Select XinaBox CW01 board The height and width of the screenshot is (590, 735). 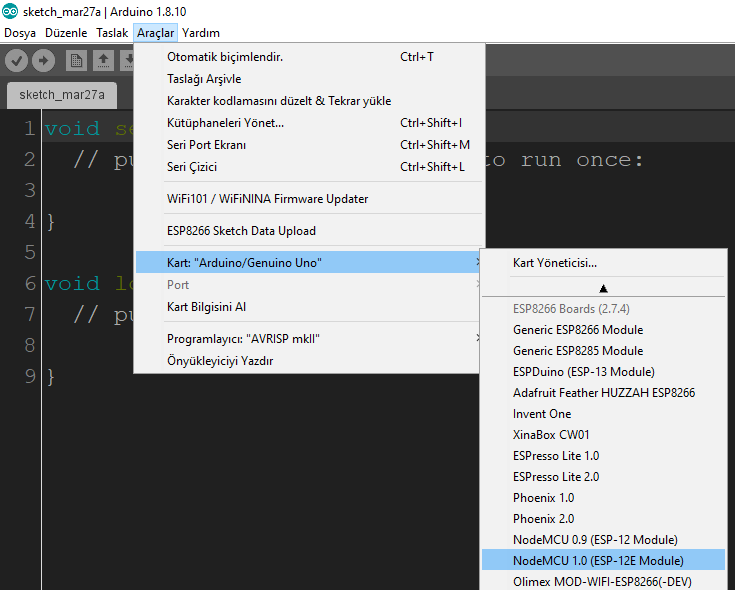point(604,435)
